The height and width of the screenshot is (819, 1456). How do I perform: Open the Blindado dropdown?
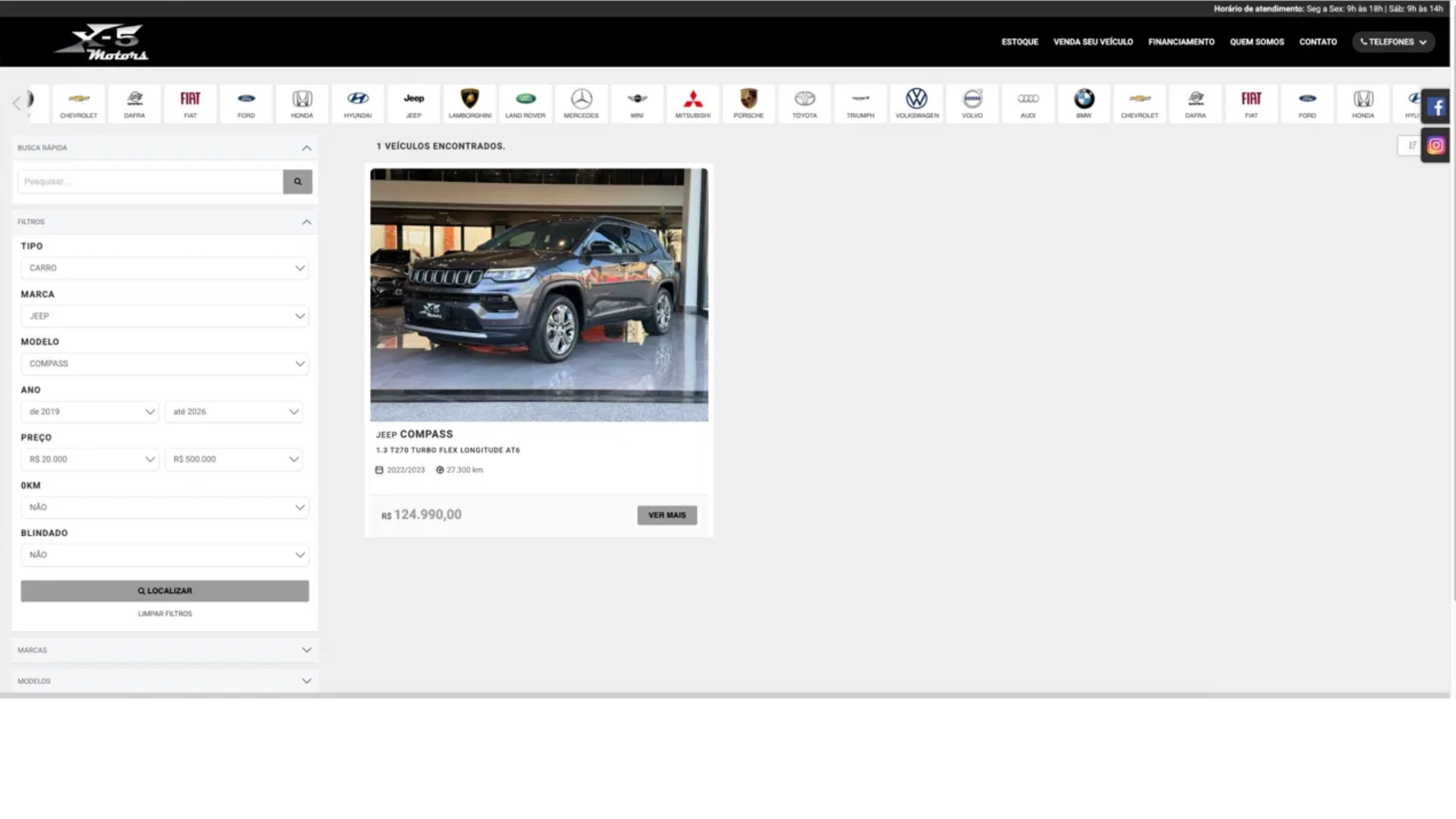(165, 555)
